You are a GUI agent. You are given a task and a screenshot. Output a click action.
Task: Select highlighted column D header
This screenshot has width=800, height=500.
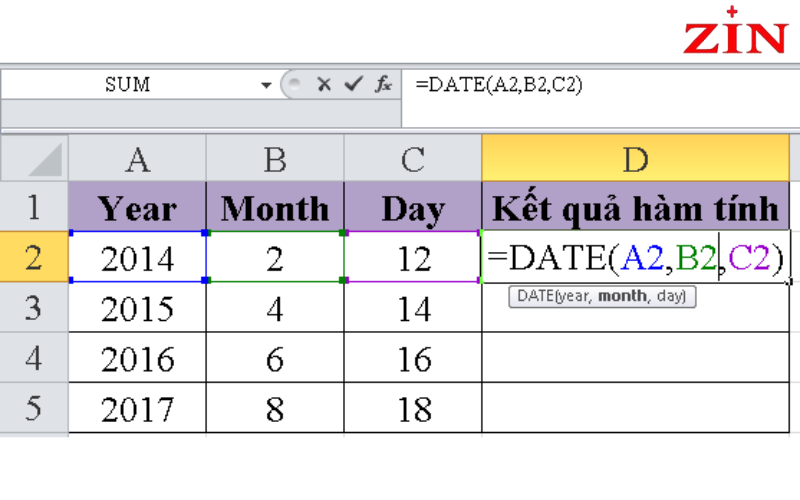click(635, 159)
